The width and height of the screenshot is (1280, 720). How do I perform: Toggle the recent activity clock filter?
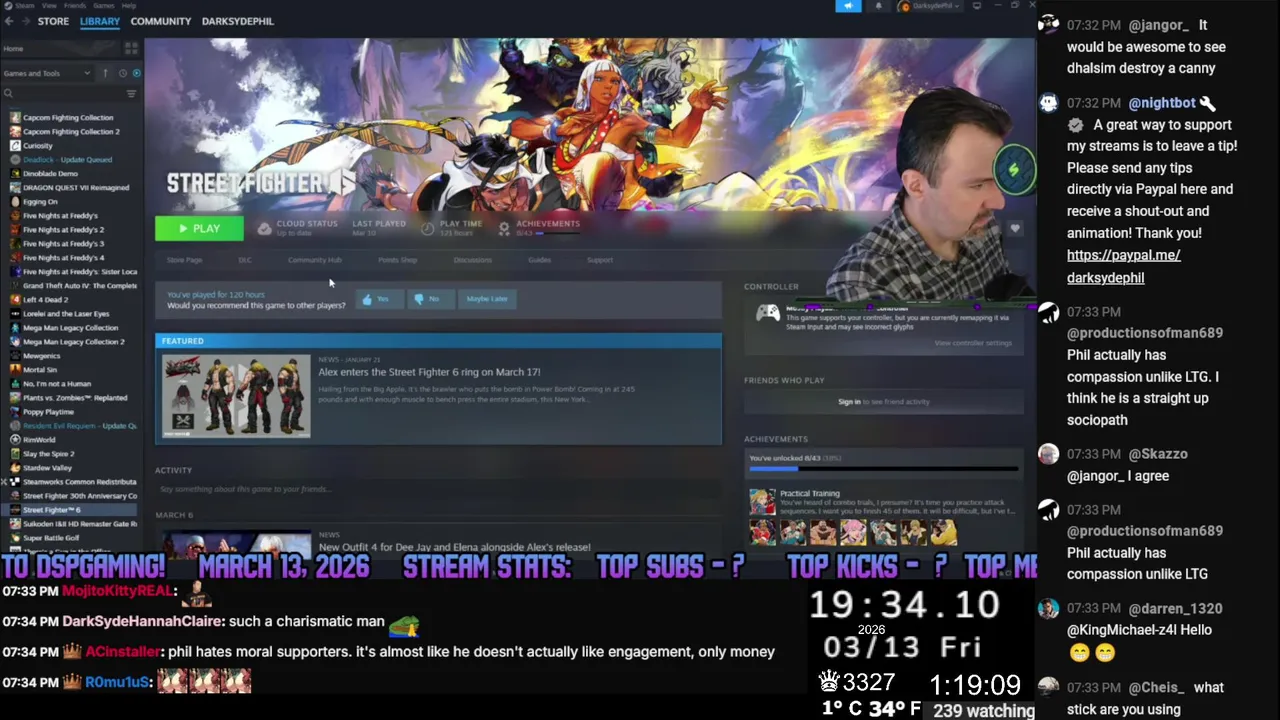pyautogui.click(x=123, y=73)
